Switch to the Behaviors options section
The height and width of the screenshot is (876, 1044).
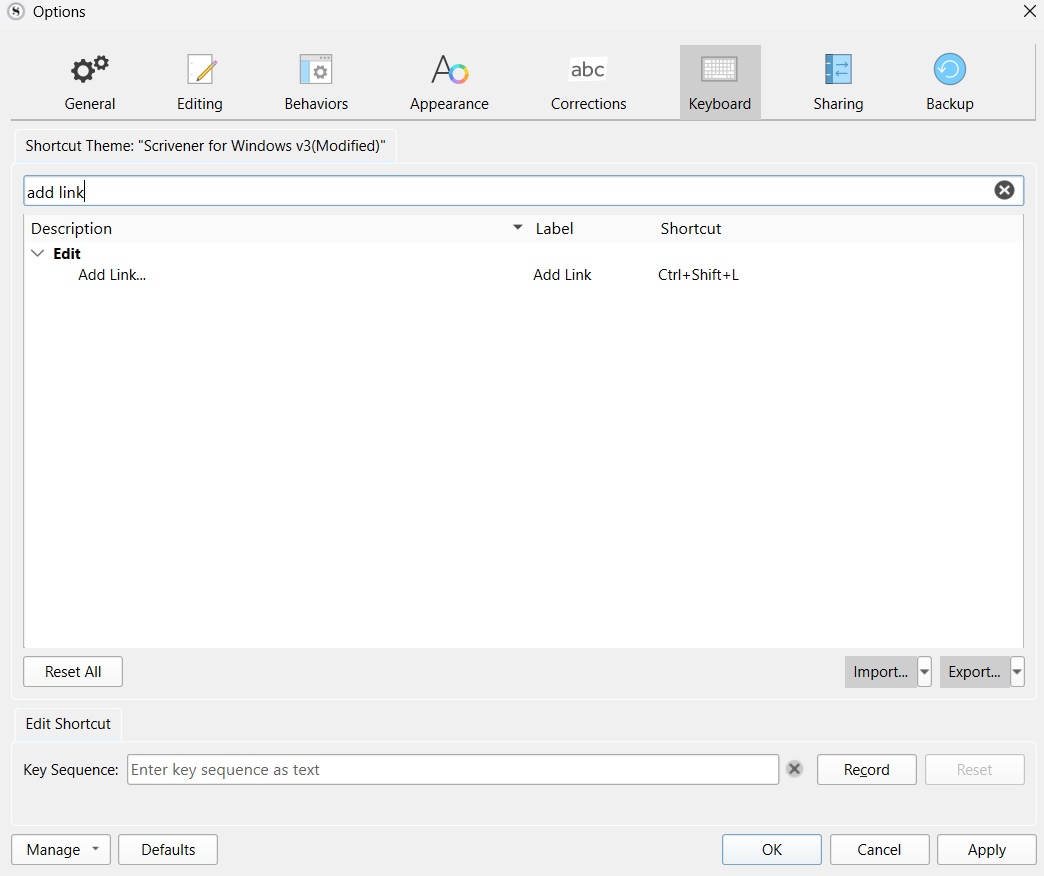pos(316,83)
